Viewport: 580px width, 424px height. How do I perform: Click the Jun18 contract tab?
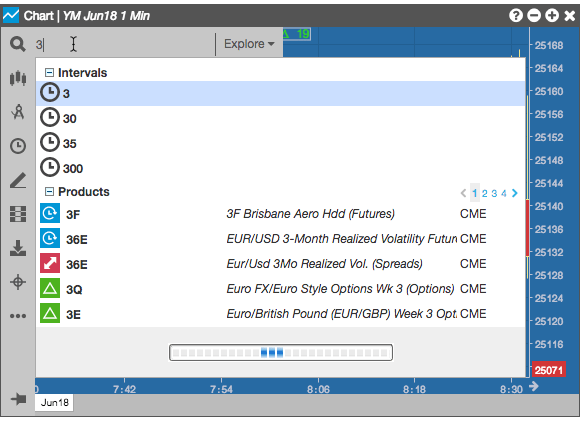(54, 403)
